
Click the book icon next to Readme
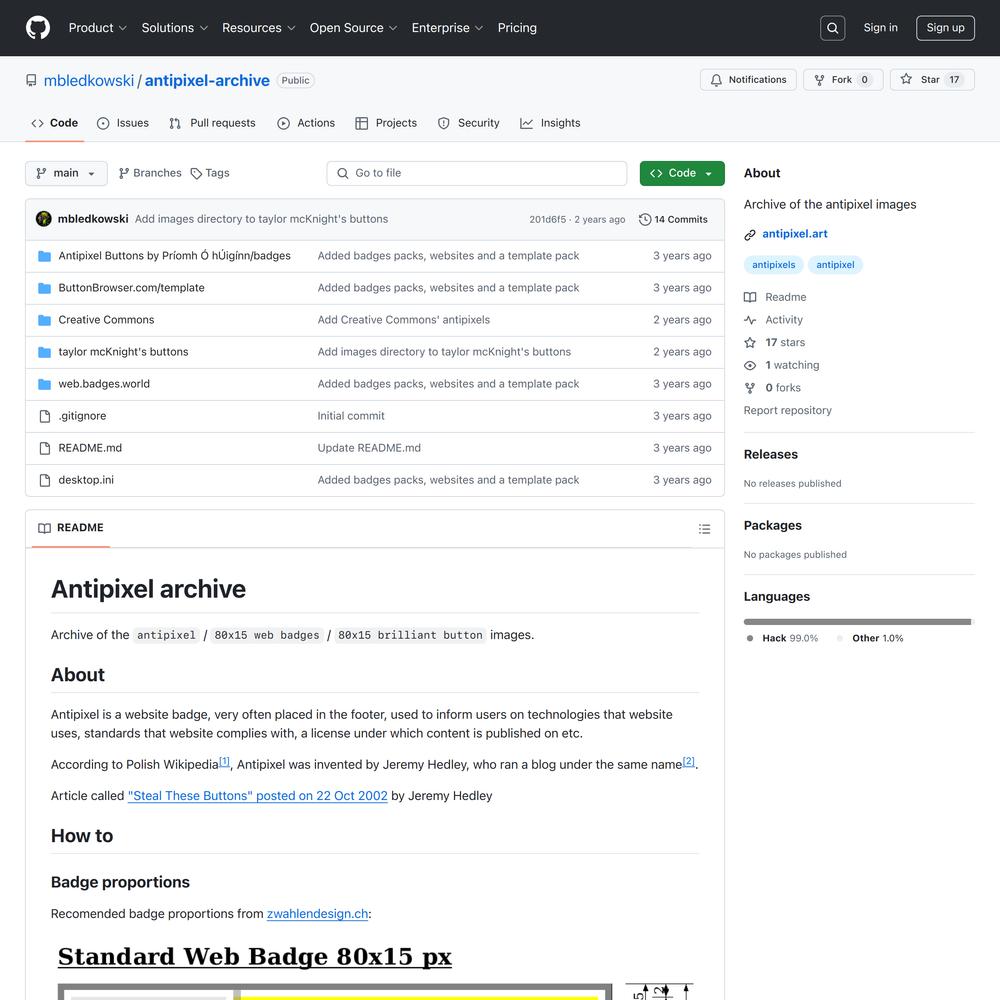(x=750, y=297)
